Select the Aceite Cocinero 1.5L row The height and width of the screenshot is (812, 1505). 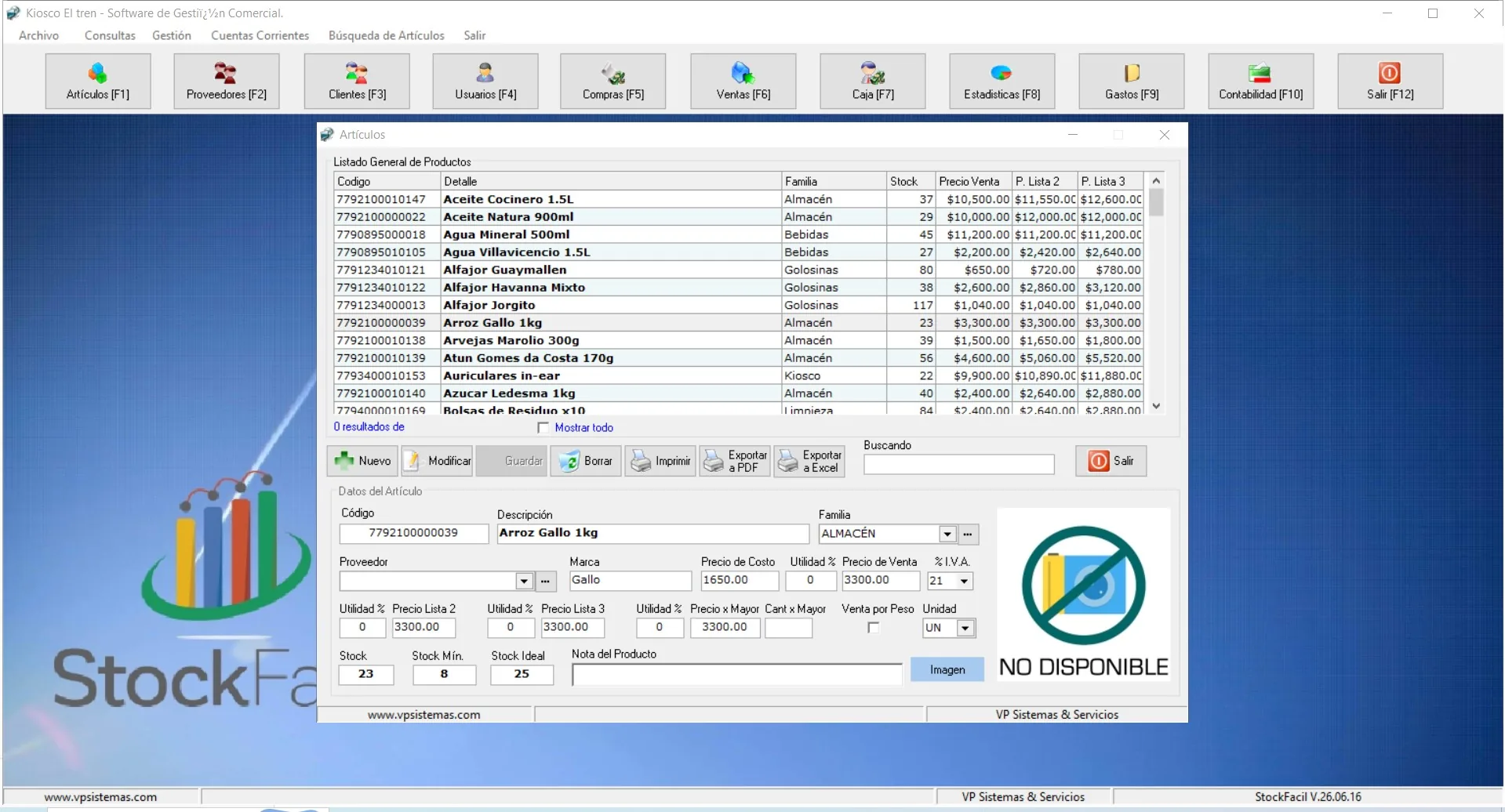(x=738, y=199)
